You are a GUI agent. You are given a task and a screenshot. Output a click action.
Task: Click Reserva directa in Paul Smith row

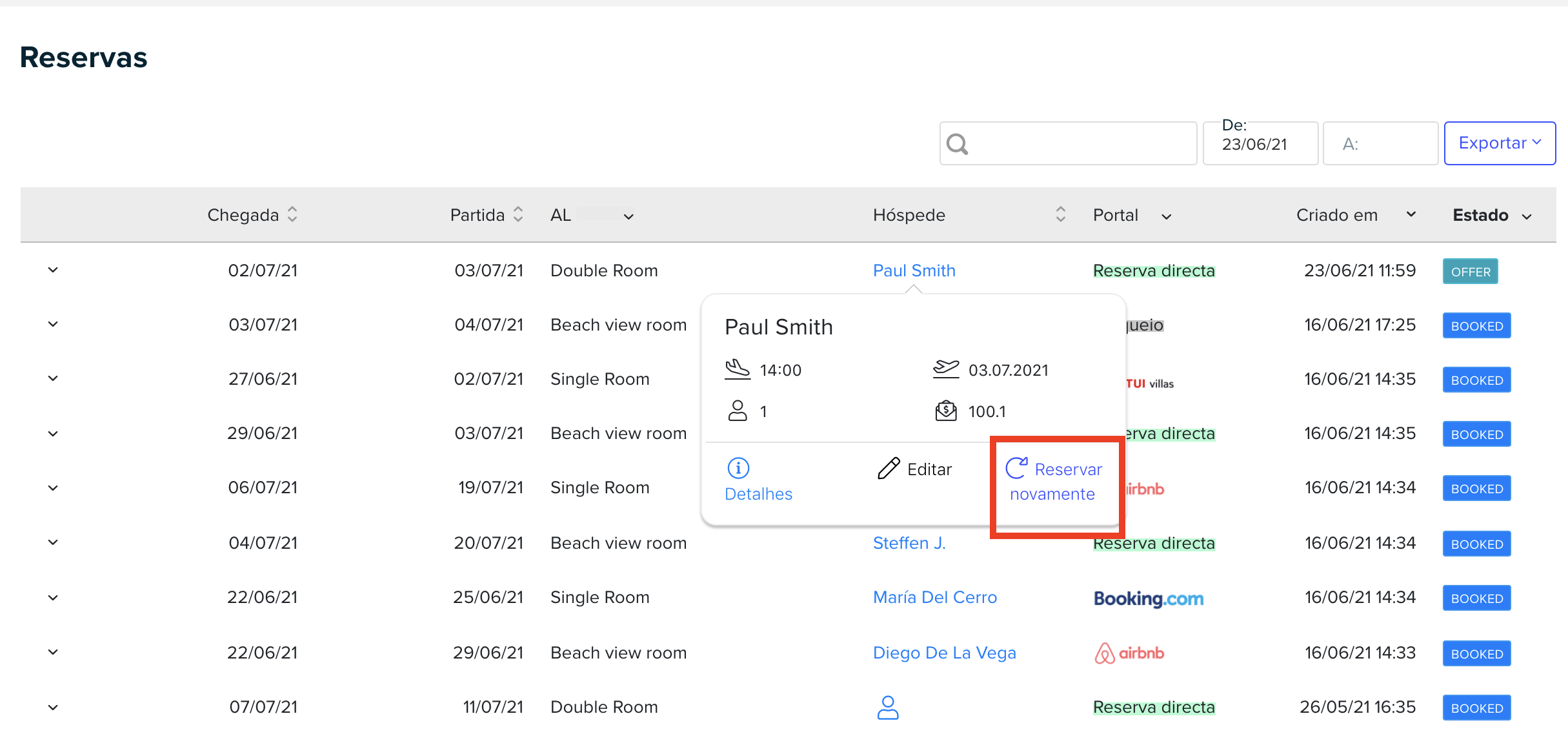[x=1154, y=271]
